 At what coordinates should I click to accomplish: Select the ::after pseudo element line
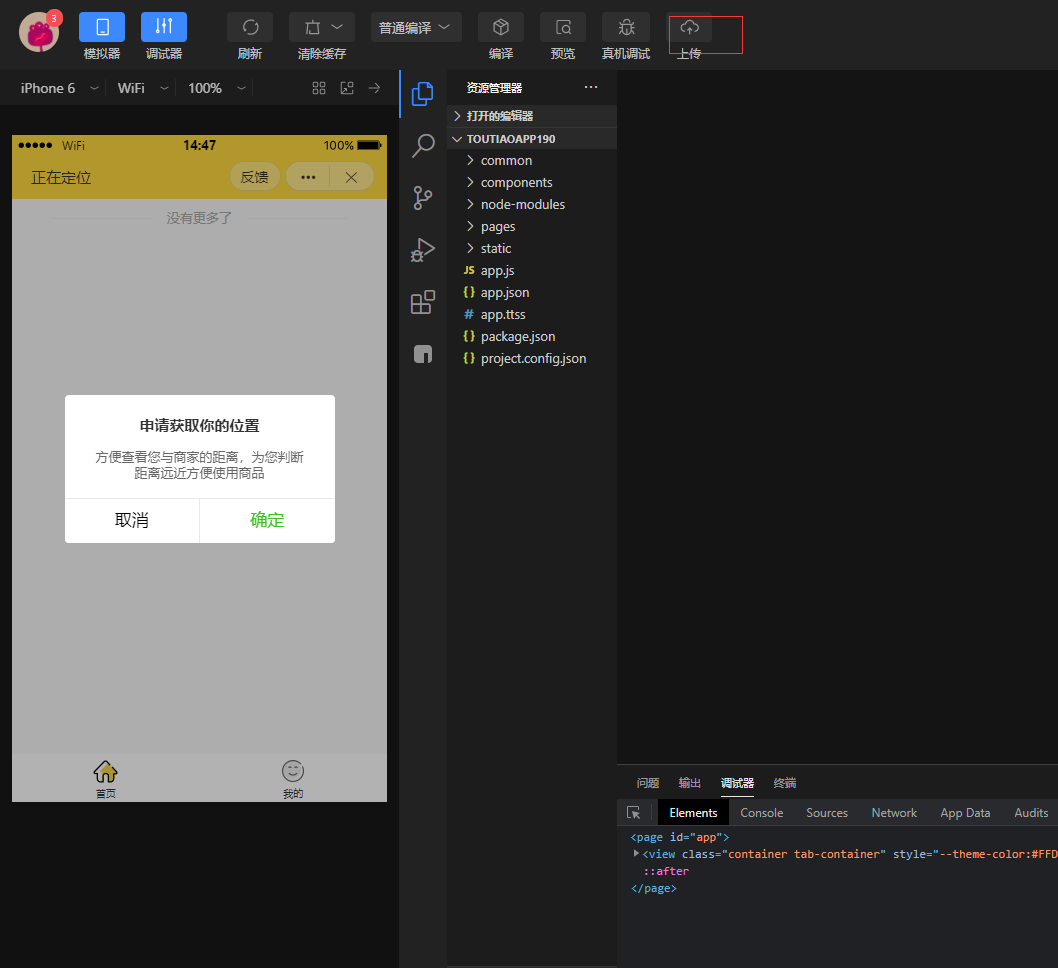666,872
